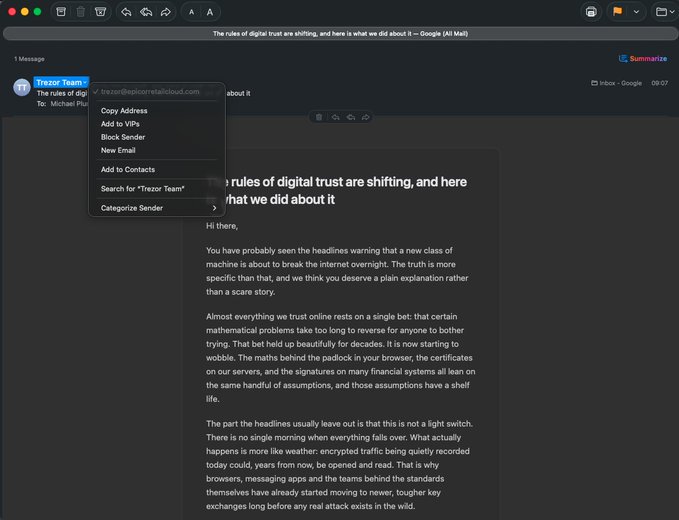
Task: Decrease text size with small A button
Action: (191, 13)
